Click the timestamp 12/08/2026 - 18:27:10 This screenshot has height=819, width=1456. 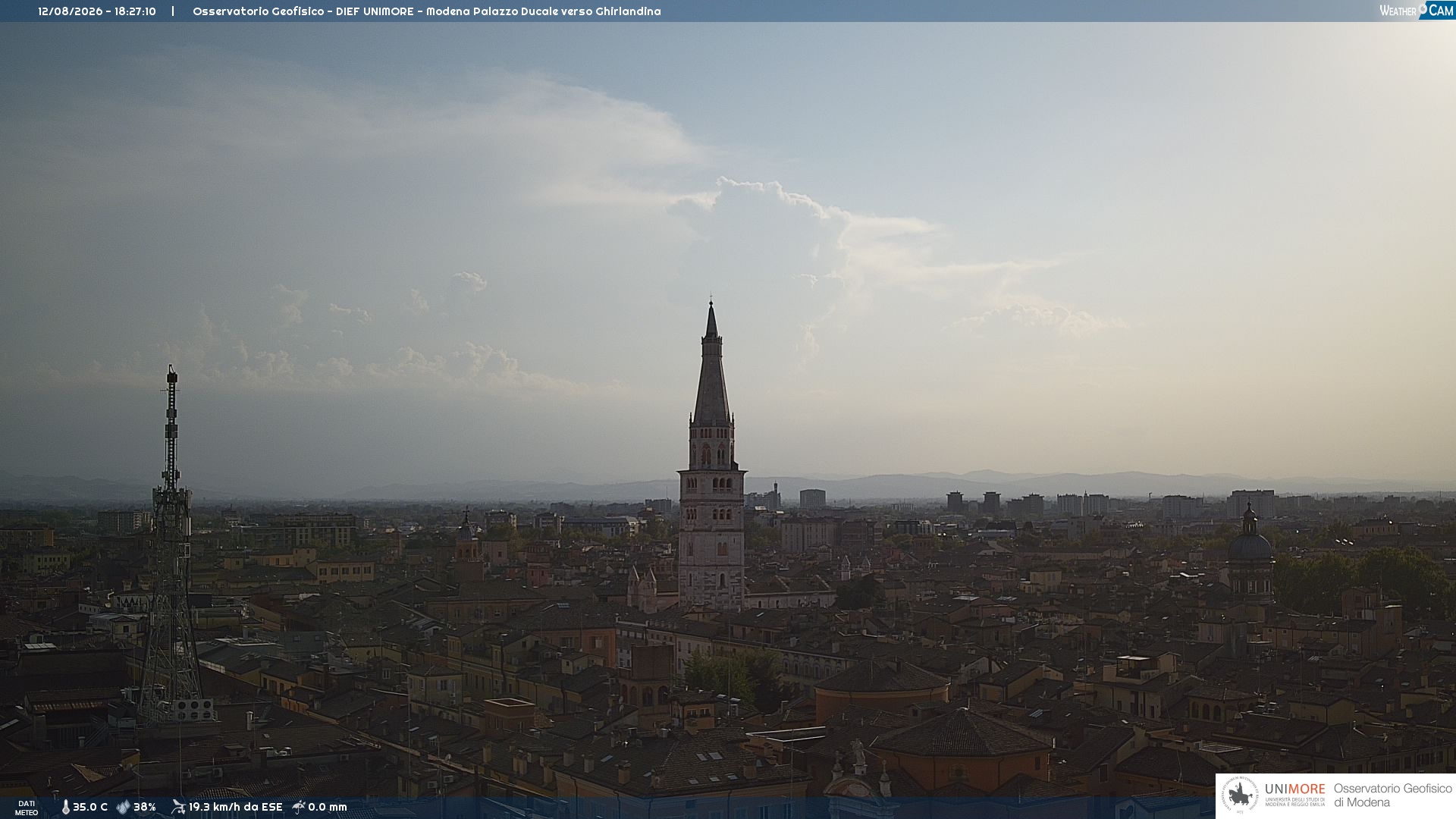click(x=97, y=11)
